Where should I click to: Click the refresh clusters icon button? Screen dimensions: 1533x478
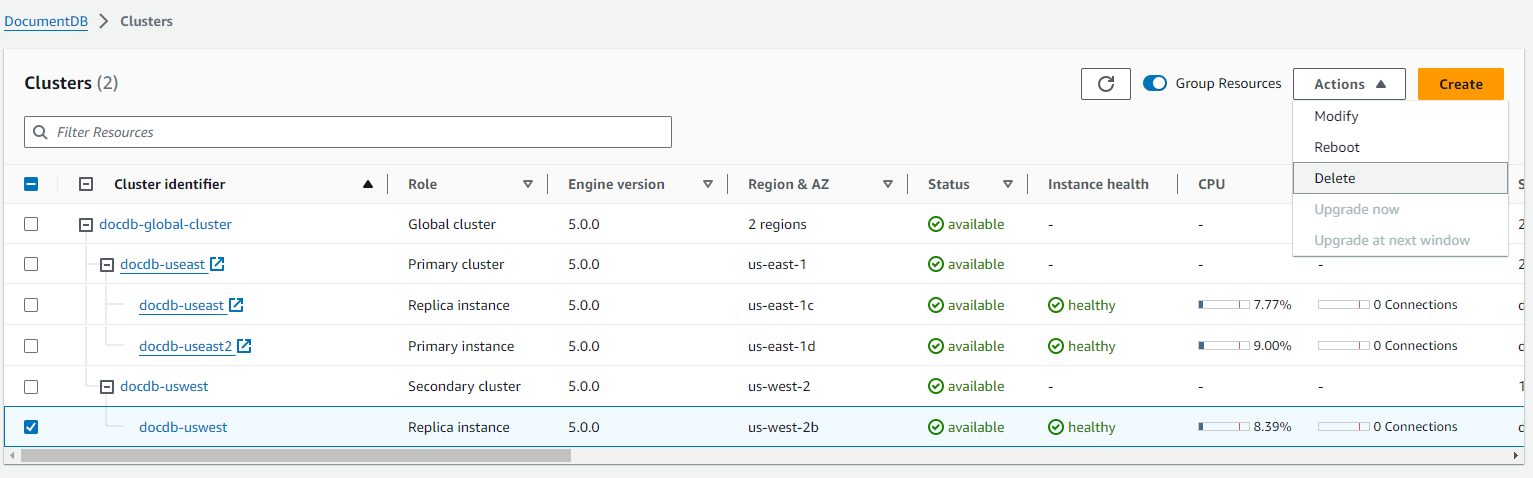click(1105, 84)
